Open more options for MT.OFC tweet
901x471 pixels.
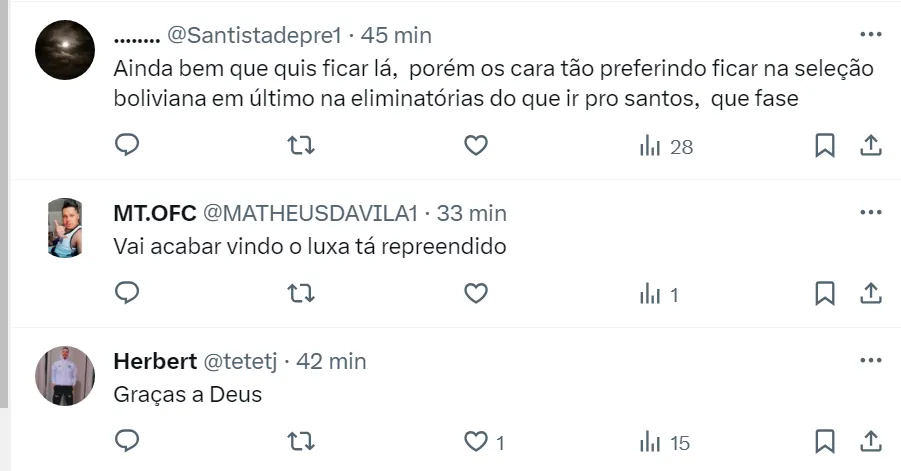pos(870,213)
